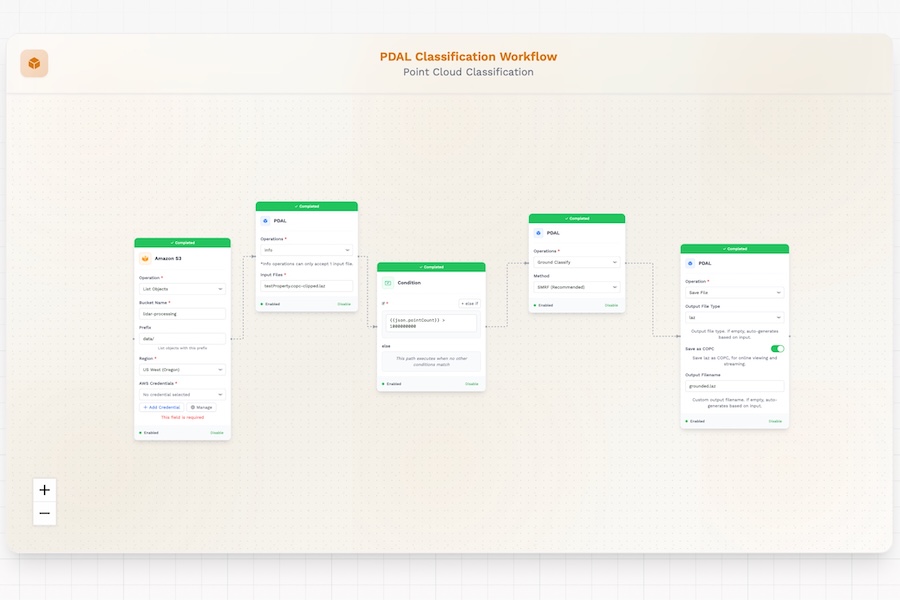Toggle the Save as COPC switch
Image resolution: width=900 pixels, height=600 pixels.
coord(777,349)
